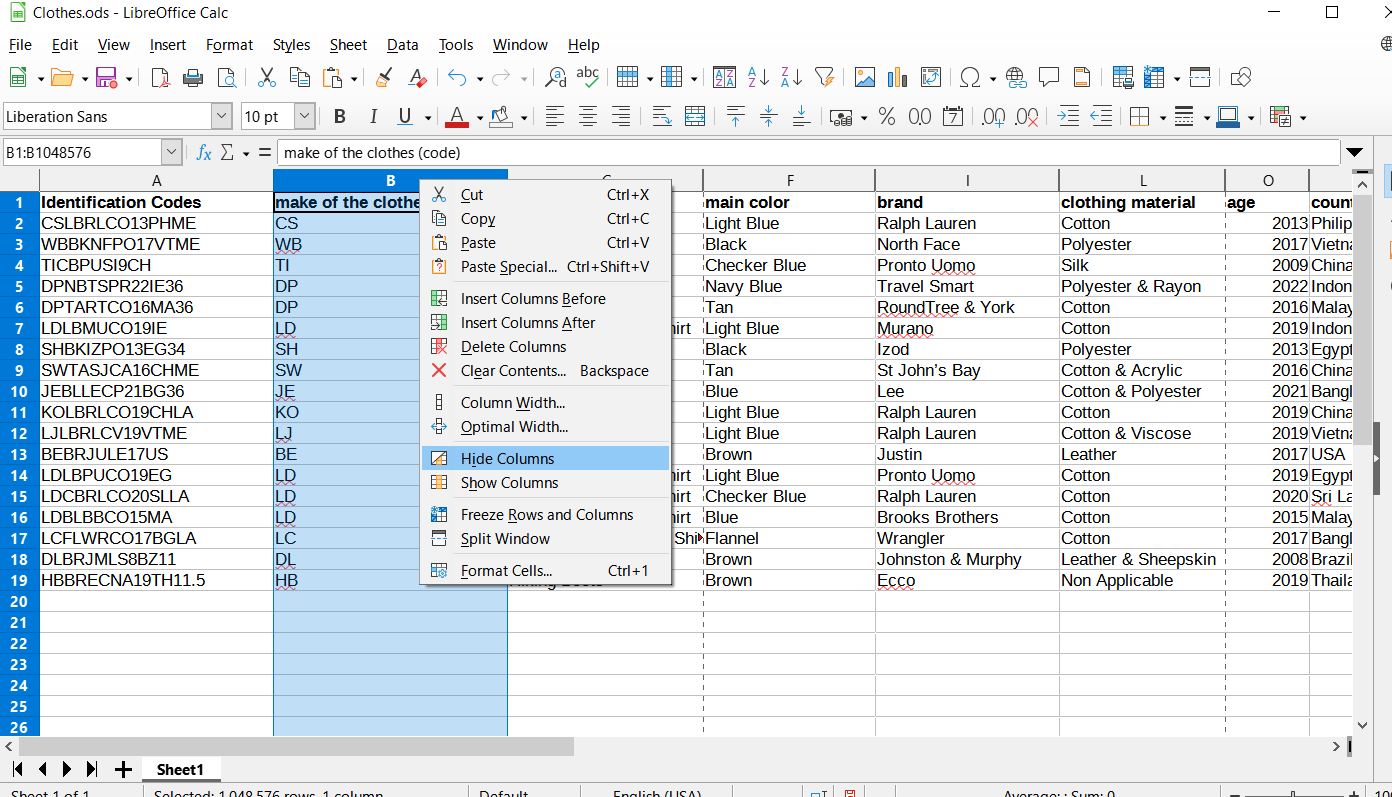Toggle bold formatting
Screen dimensions: 1392x797
click(x=340, y=117)
